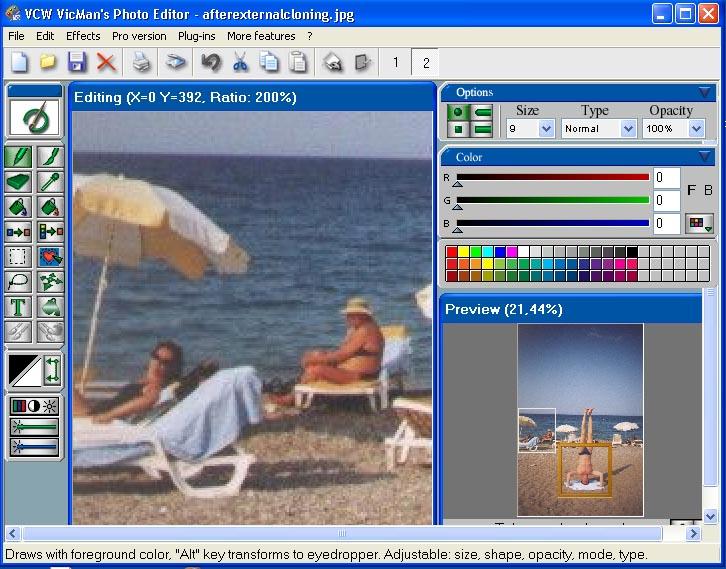Click toolbar button 2

pos(426,63)
